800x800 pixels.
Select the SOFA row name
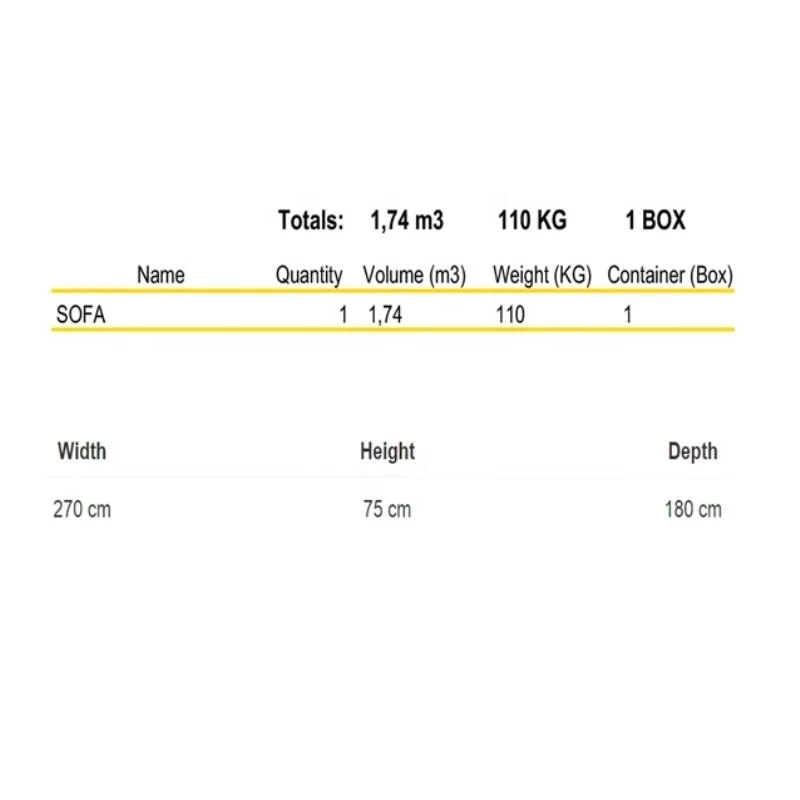coord(81,315)
